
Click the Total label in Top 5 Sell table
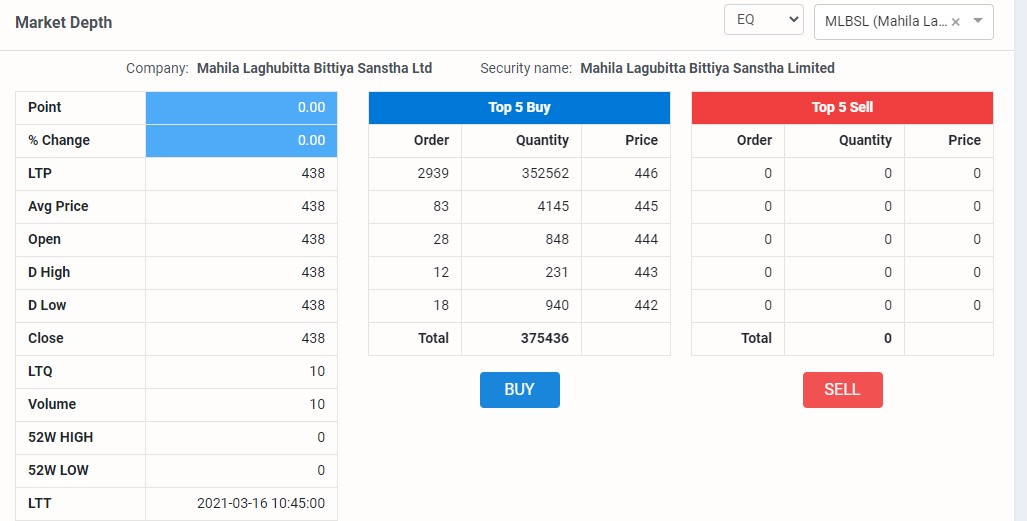(x=756, y=338)
